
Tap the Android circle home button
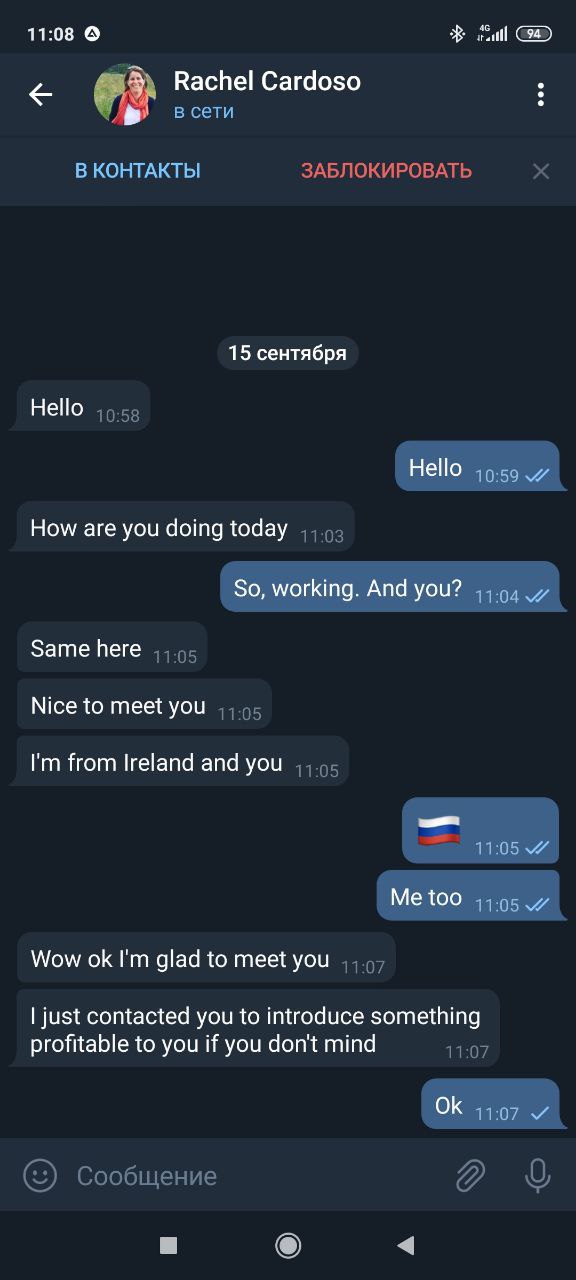[x=288, y=1245]
